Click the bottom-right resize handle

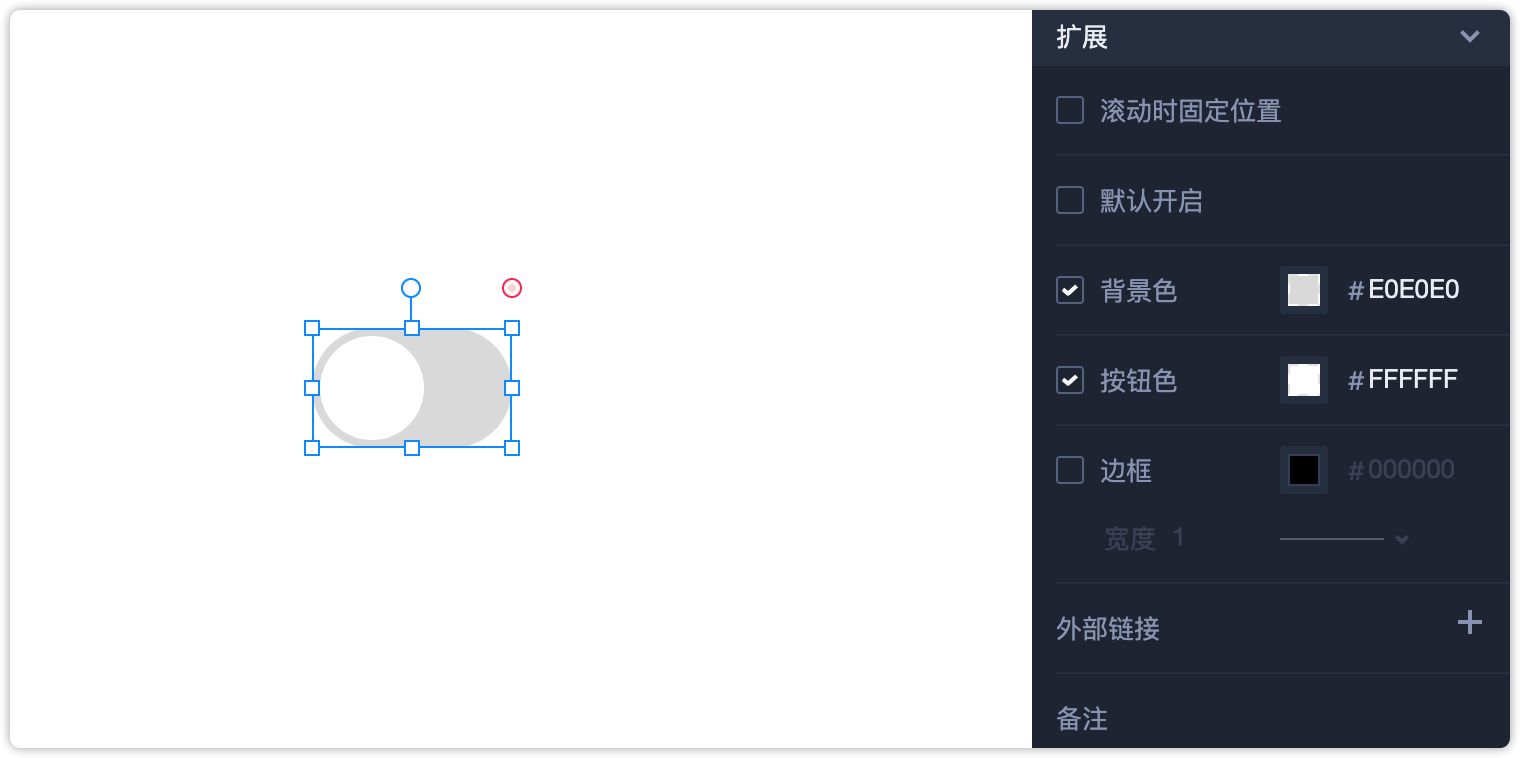tap(512, 448)
